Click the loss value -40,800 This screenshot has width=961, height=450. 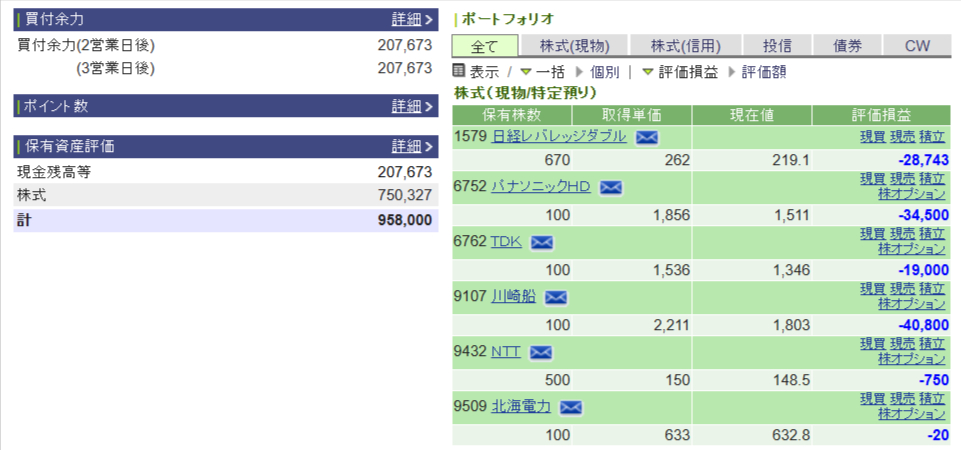923,325
